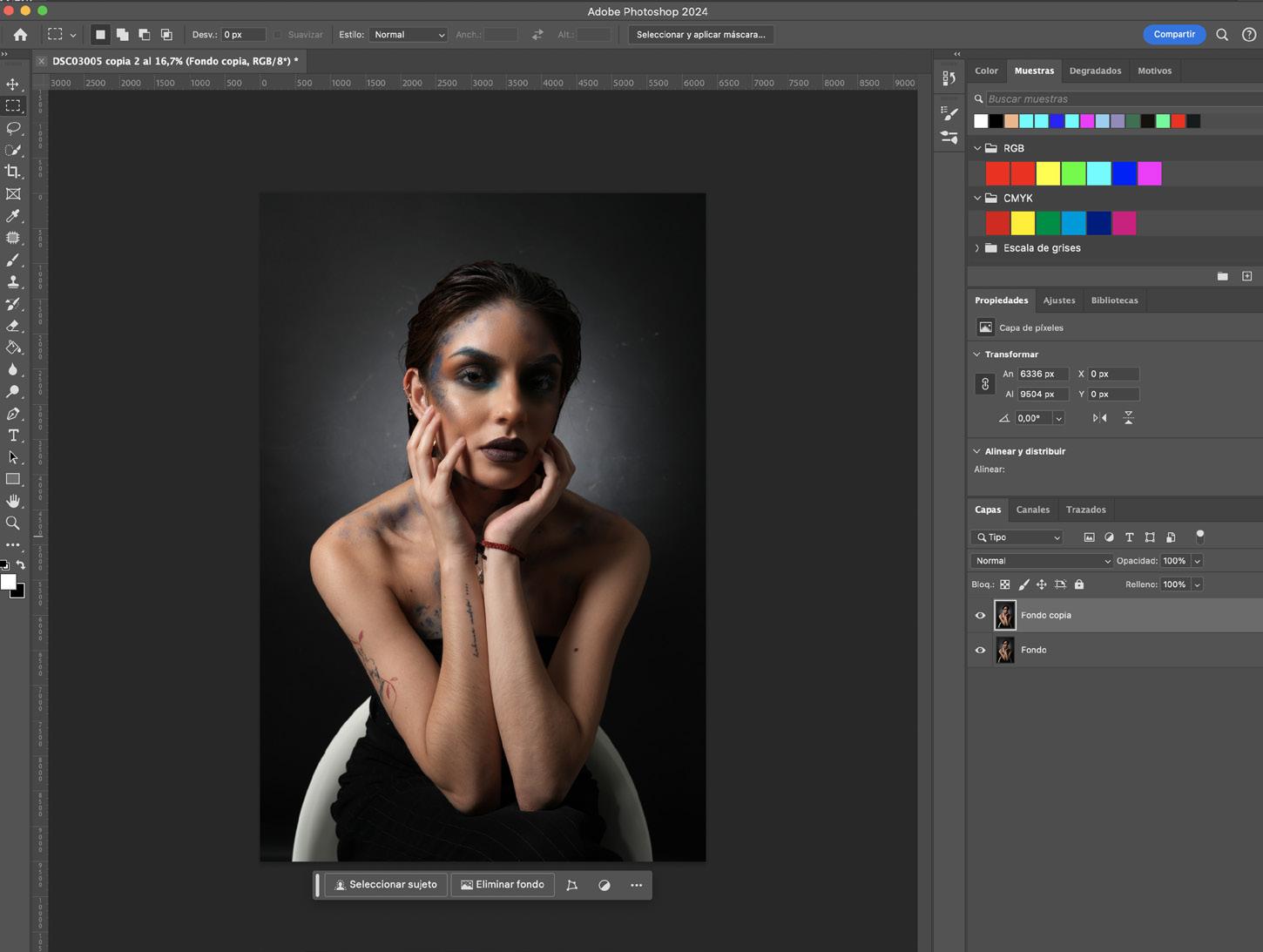Select the Hand tool
Screen dimensions: 1263x952
[13, 501]
